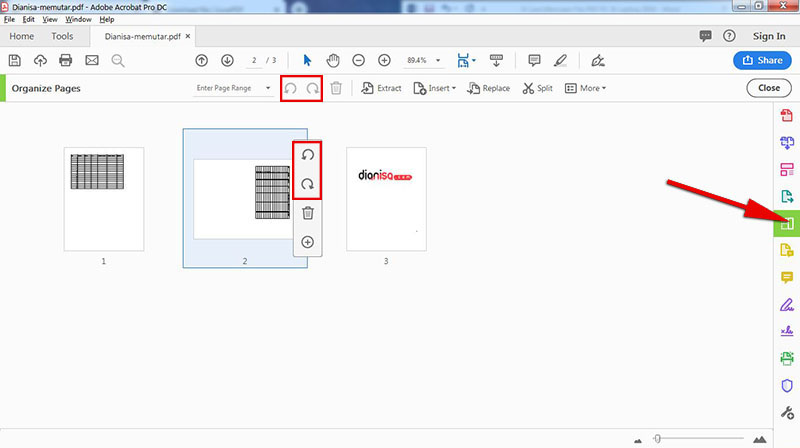Open the Help menu
The width and height of the screenshot is (800, 448).
(107, 19)
